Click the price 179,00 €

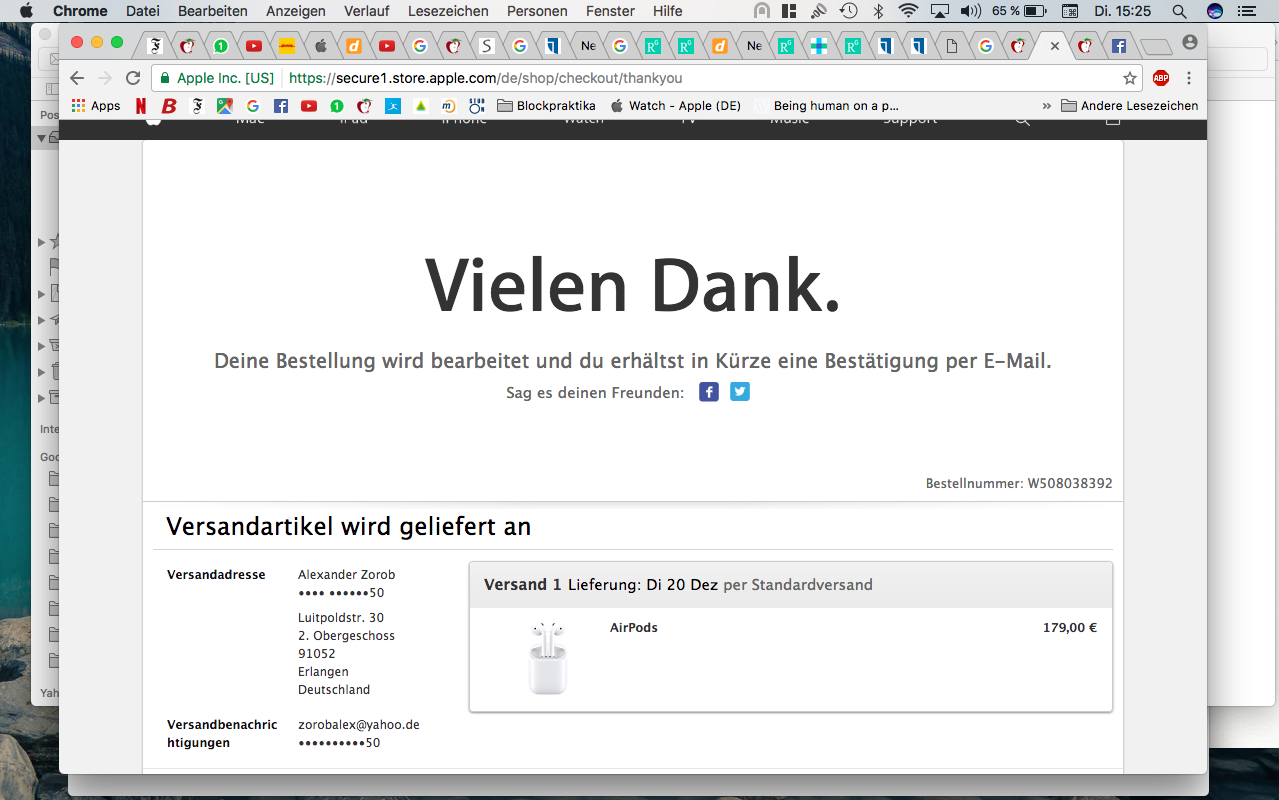(x=1070, y=628)
